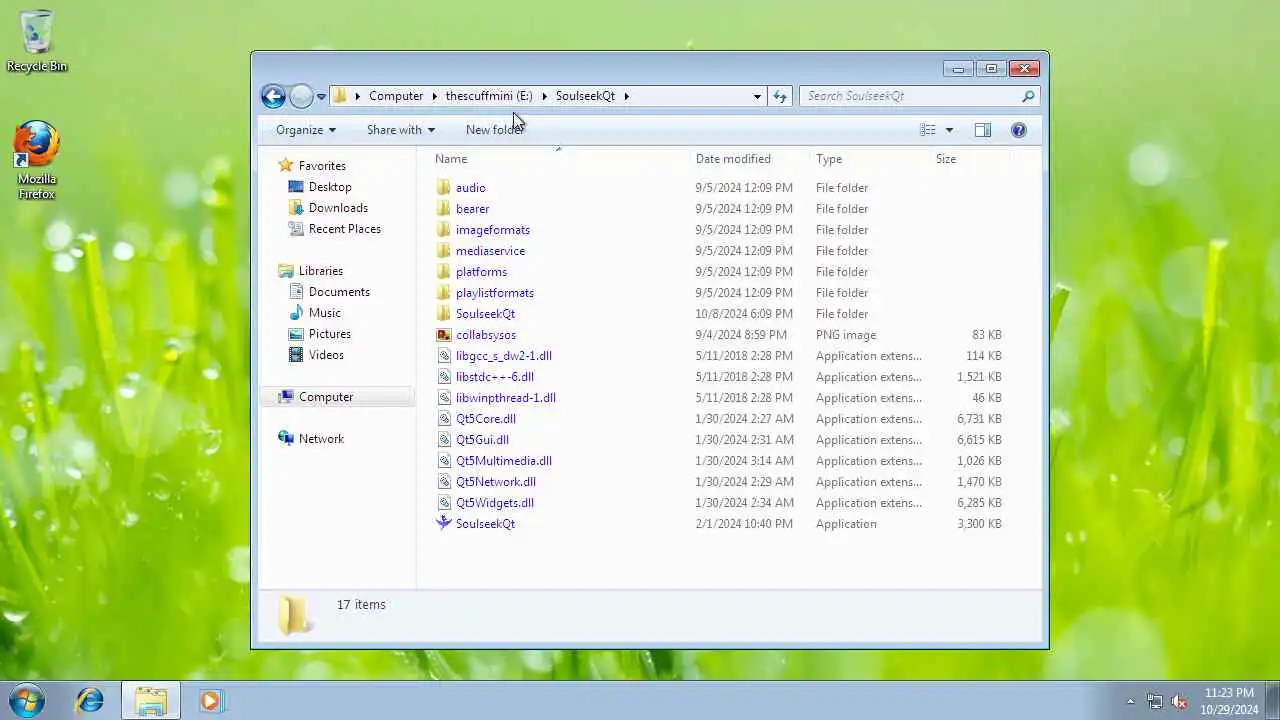Click the Explorer Back arrow button
Image resolution: width=1280 pixels, height=720 pixels.
tap(273, 96)
